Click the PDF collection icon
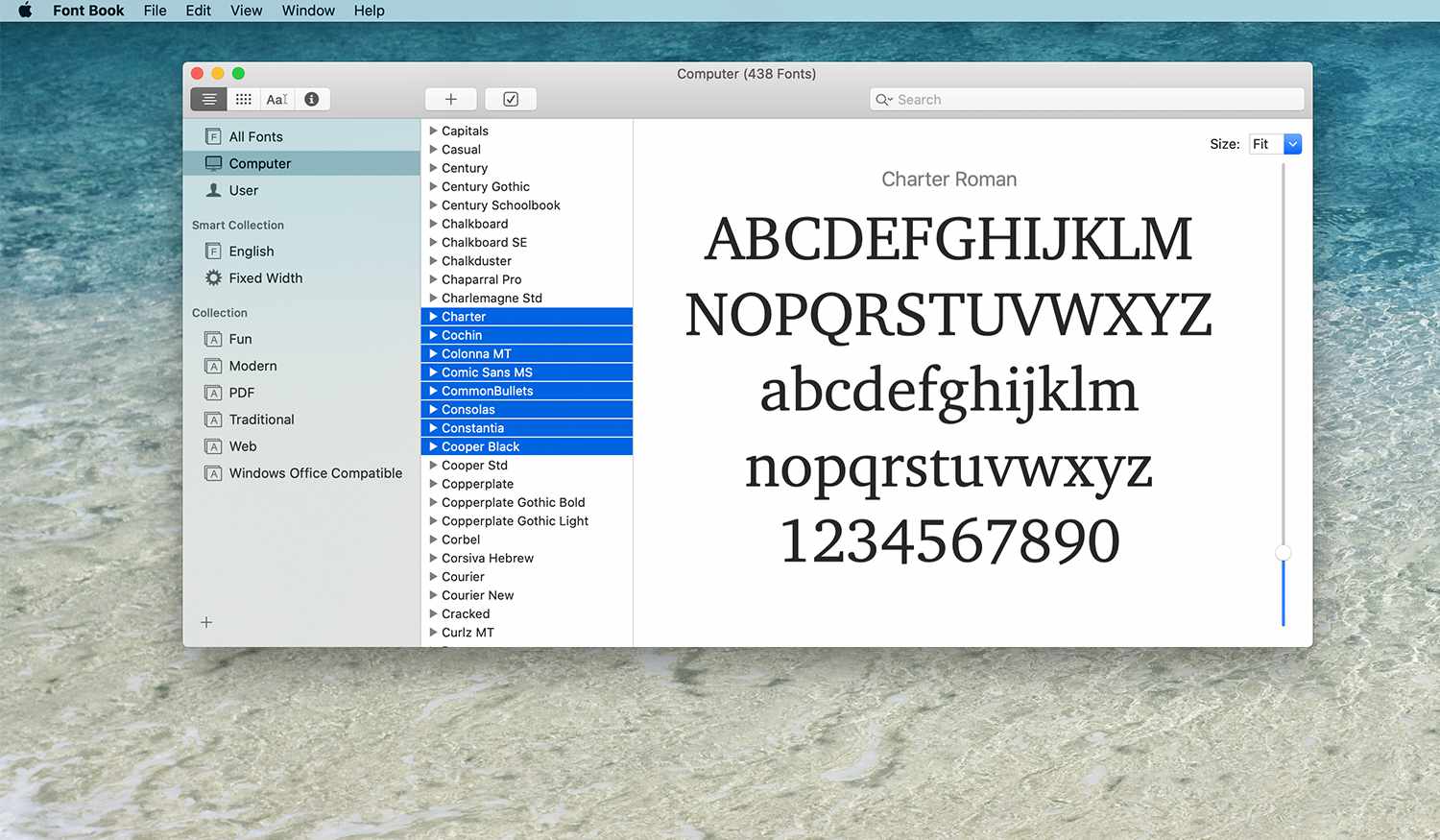Image resolution: width=1440 pixels, height=840 pixels. coord(213,393)
